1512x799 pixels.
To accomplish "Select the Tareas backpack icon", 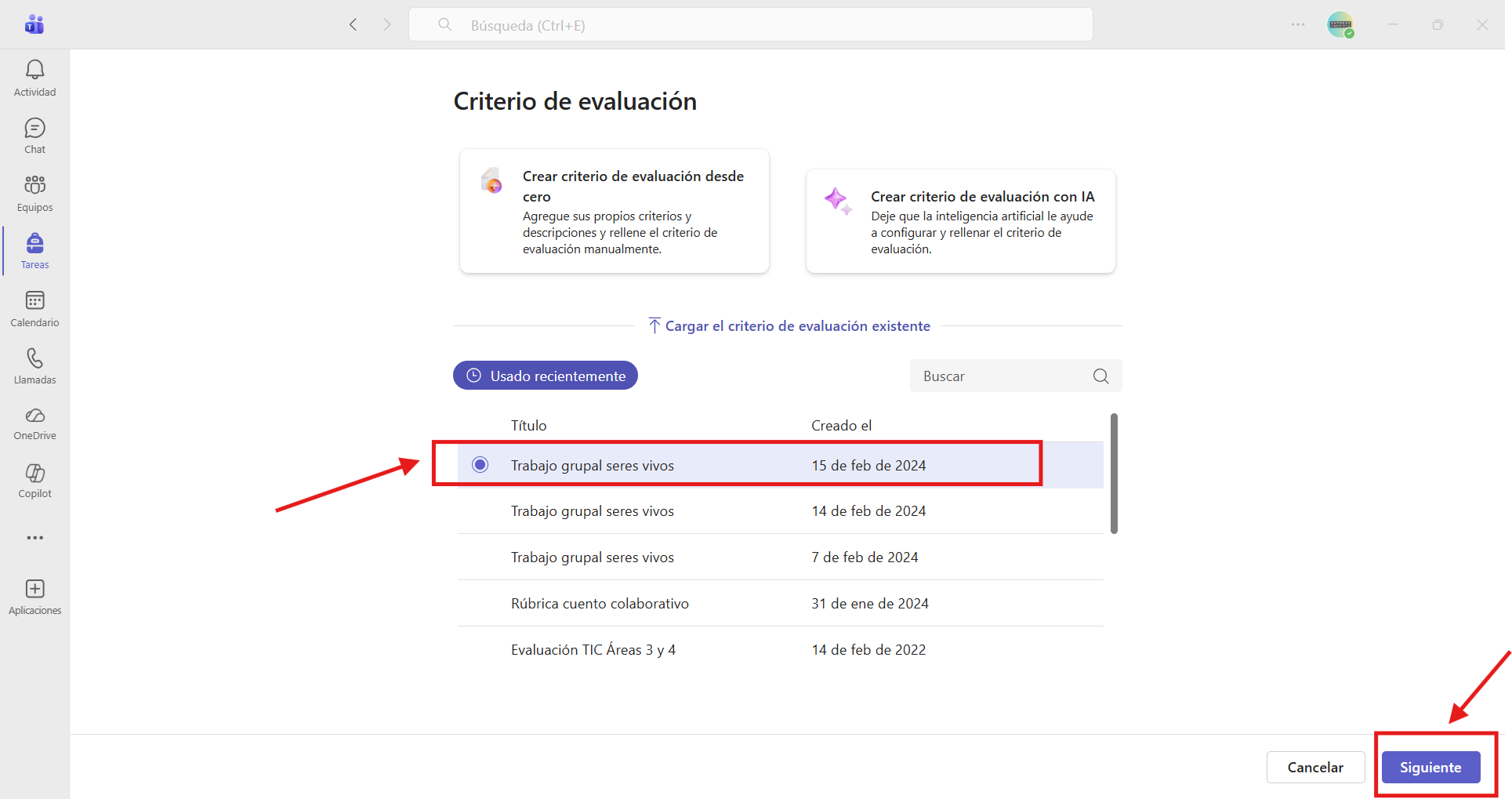I will click(x=34, y=243).
